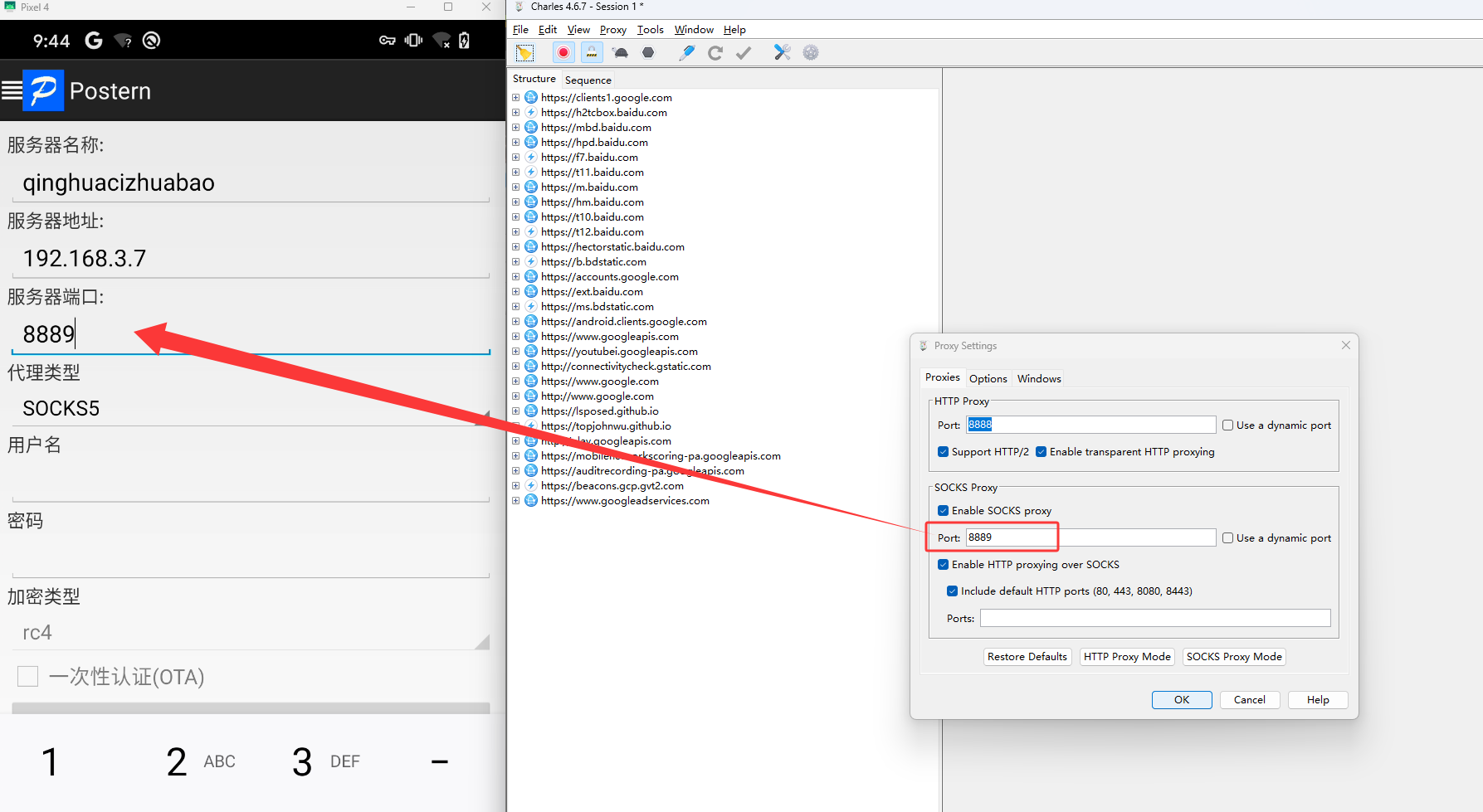
Task: Toggle Enable HTTP proxying over SOCKS checkbox
Action: tap(943, 565)
